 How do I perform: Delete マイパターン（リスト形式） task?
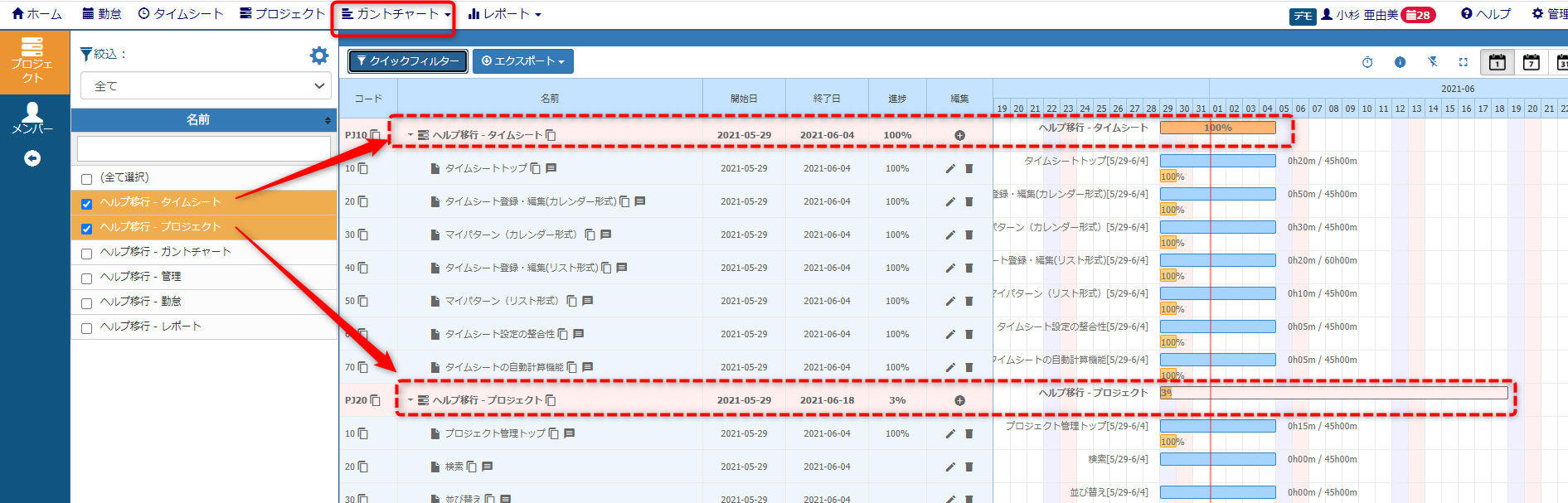click(968, 301)
